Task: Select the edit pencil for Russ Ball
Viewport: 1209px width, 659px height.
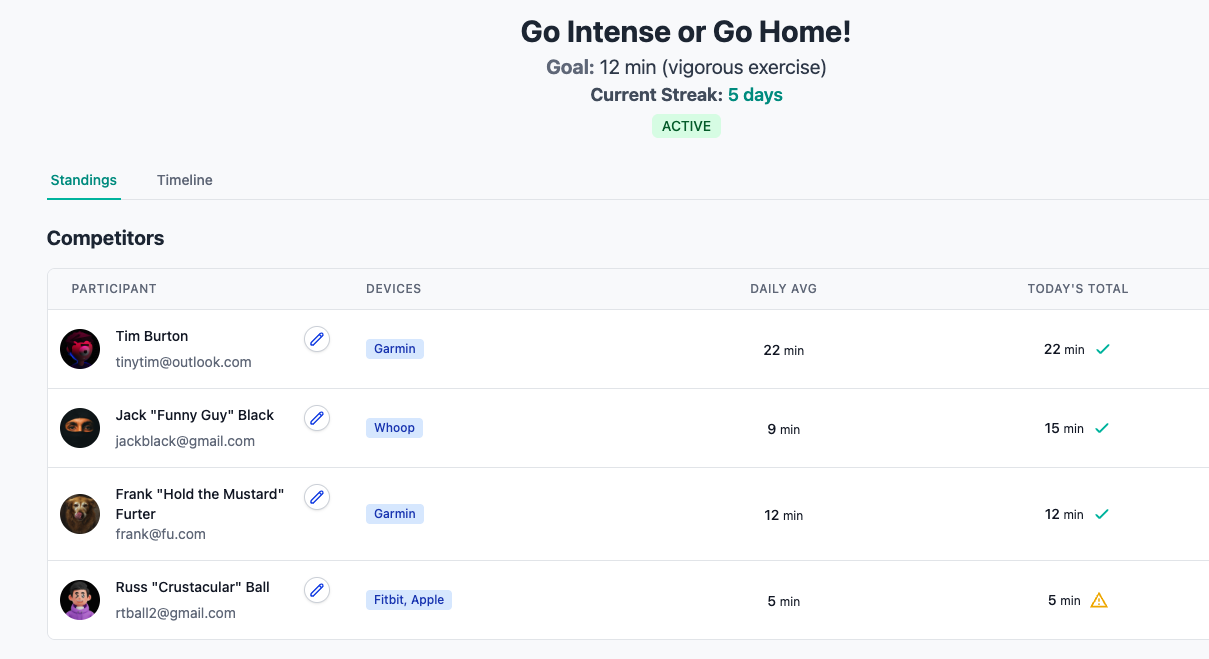Action: [317, 590]
